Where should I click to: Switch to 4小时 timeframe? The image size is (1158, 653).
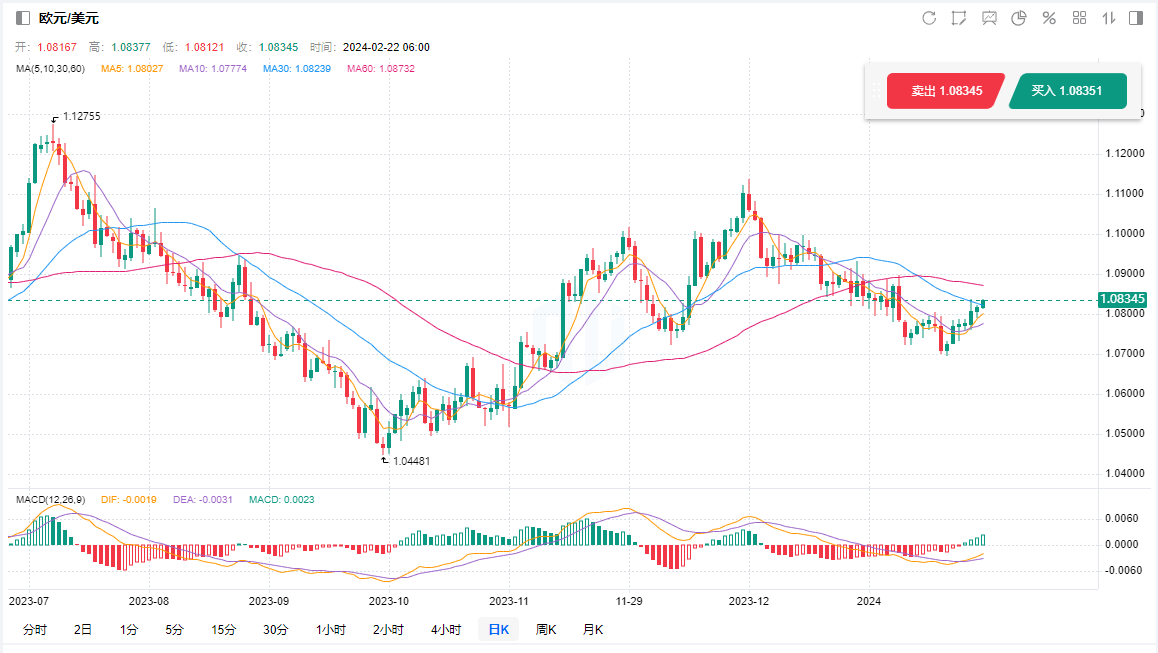(446, 630)
